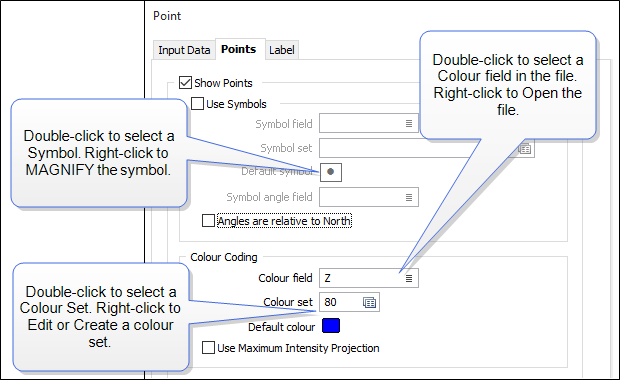Select the Default symbol dot box
Viewport: 620px width, 380px height.
(331, 172)
